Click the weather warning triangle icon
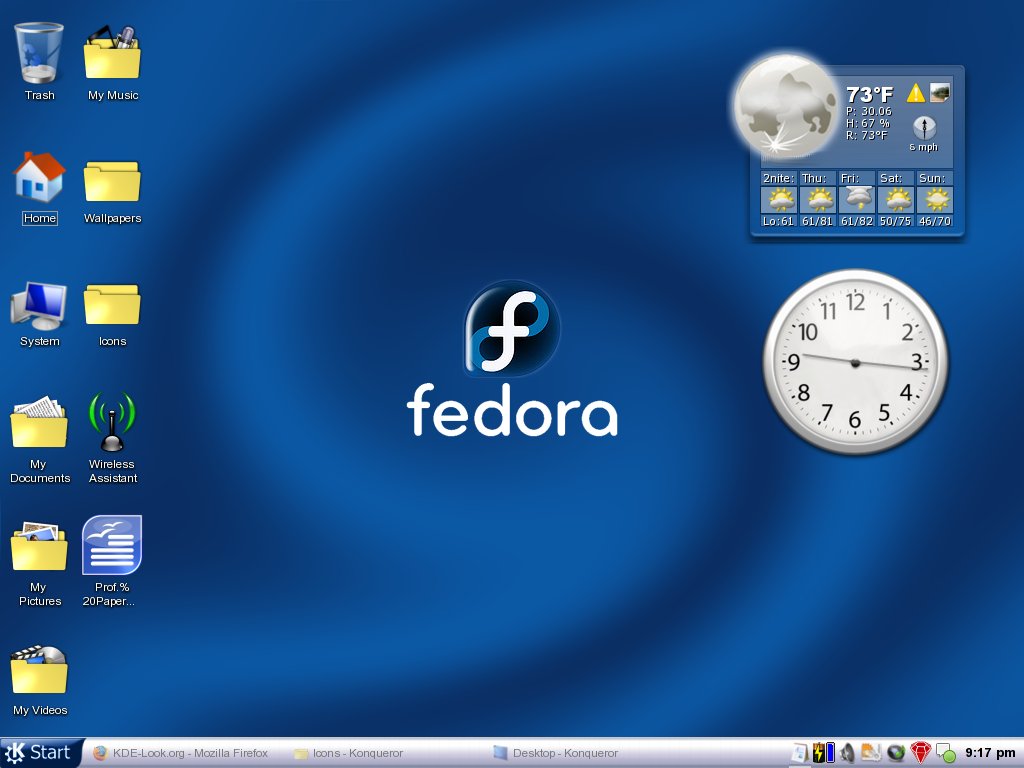 tap(916, 93)
